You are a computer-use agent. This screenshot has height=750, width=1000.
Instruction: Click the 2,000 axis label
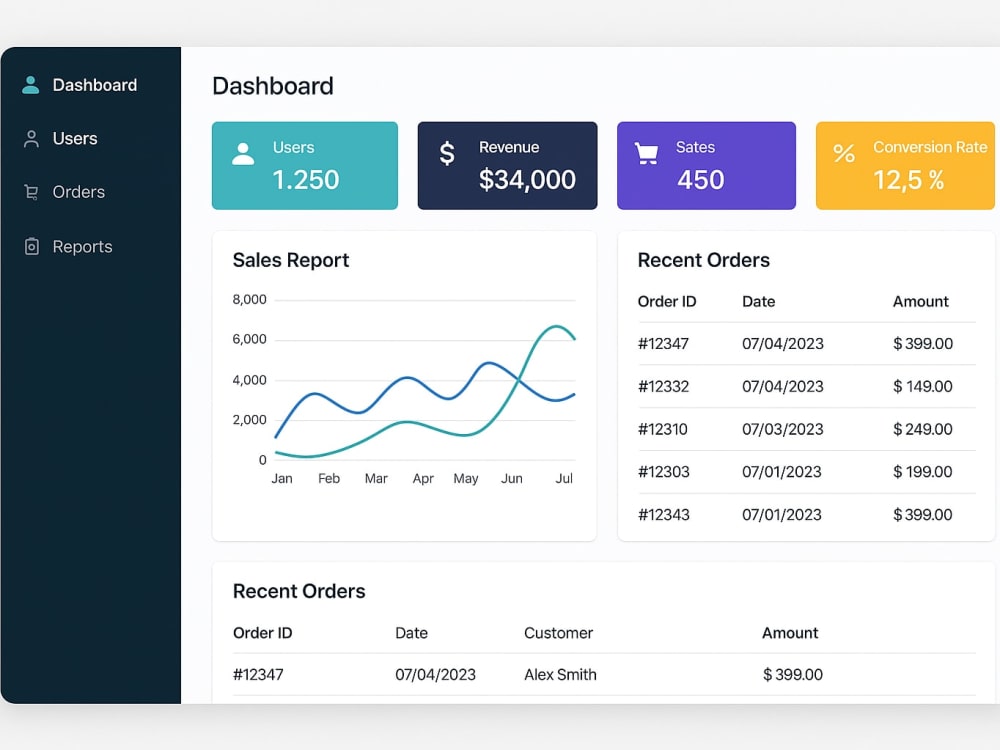(249, 420)
